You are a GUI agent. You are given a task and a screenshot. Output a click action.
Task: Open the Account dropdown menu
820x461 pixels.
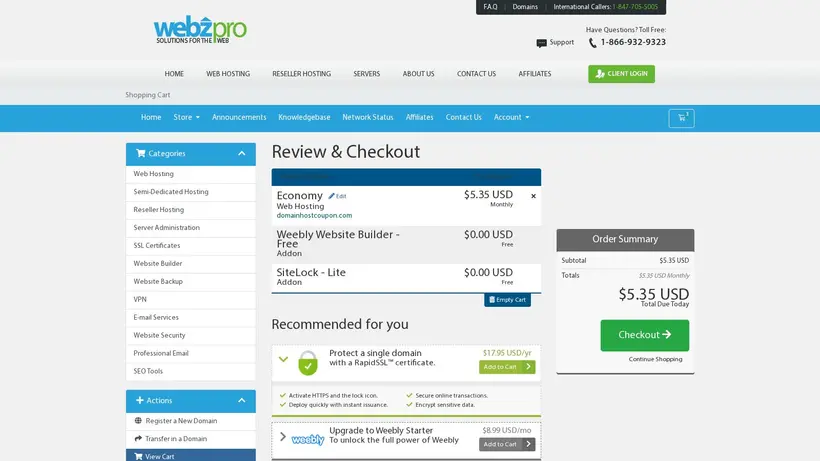(x=511, y=117)
